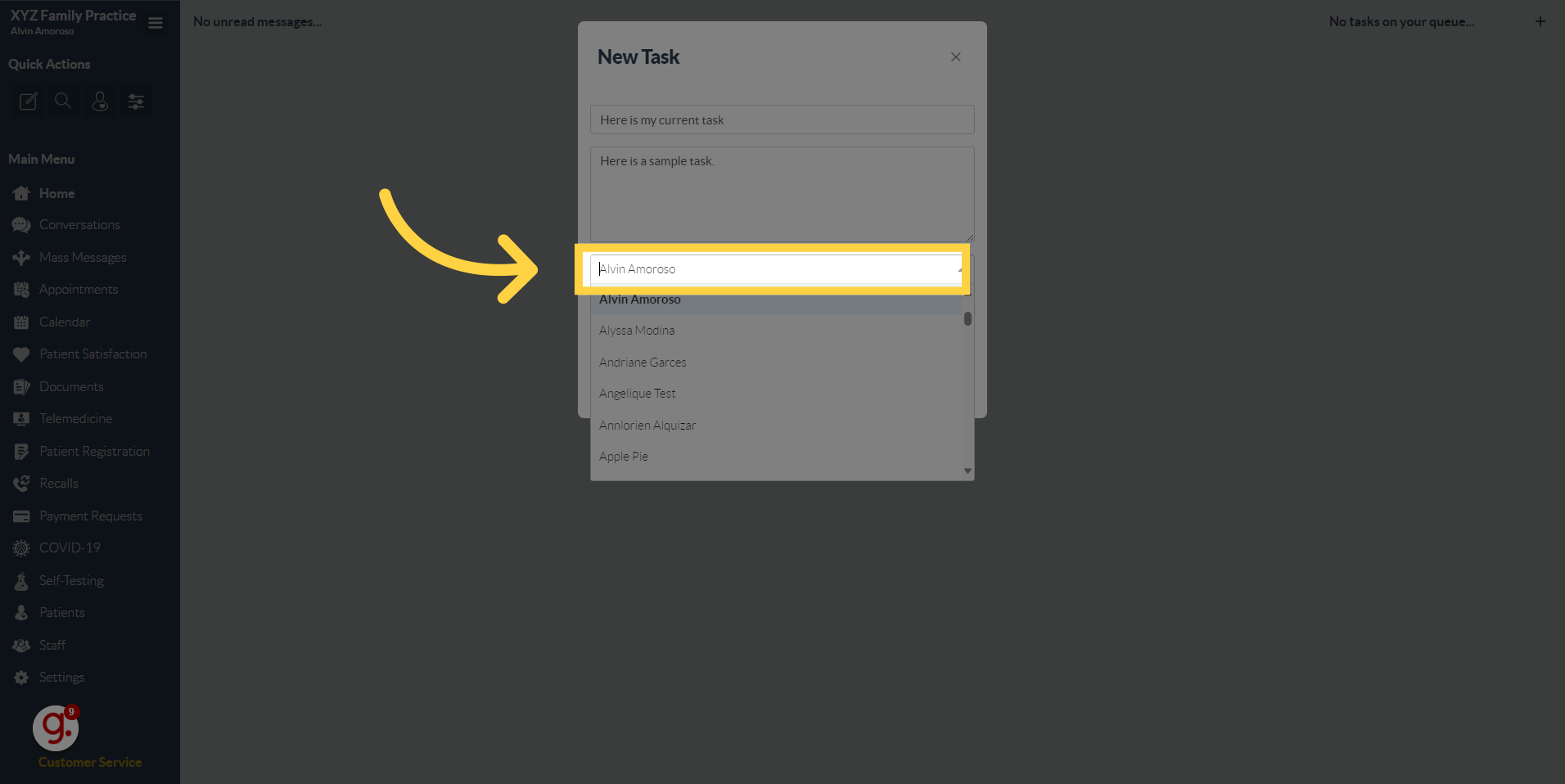
Task: Select the Patient Satisfaction heart icon
Action: [x=22, y=354]
